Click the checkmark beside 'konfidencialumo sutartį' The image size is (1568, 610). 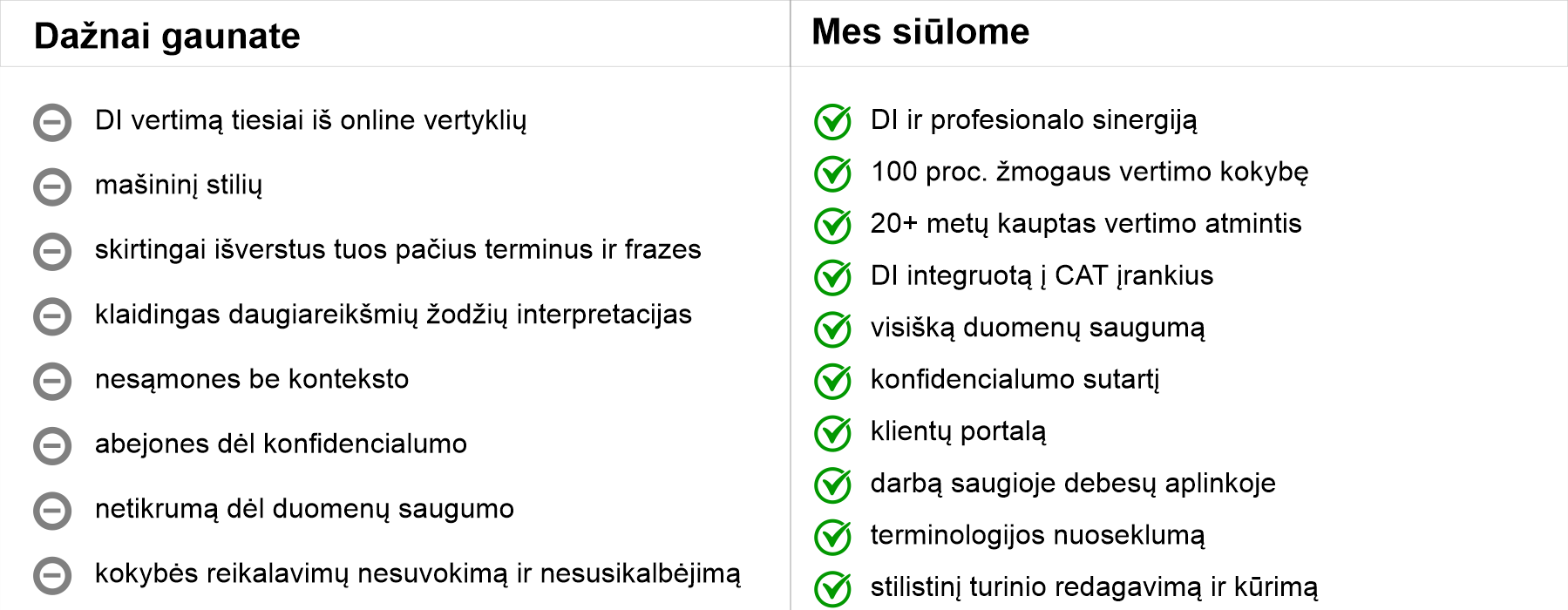pos(833,381)
